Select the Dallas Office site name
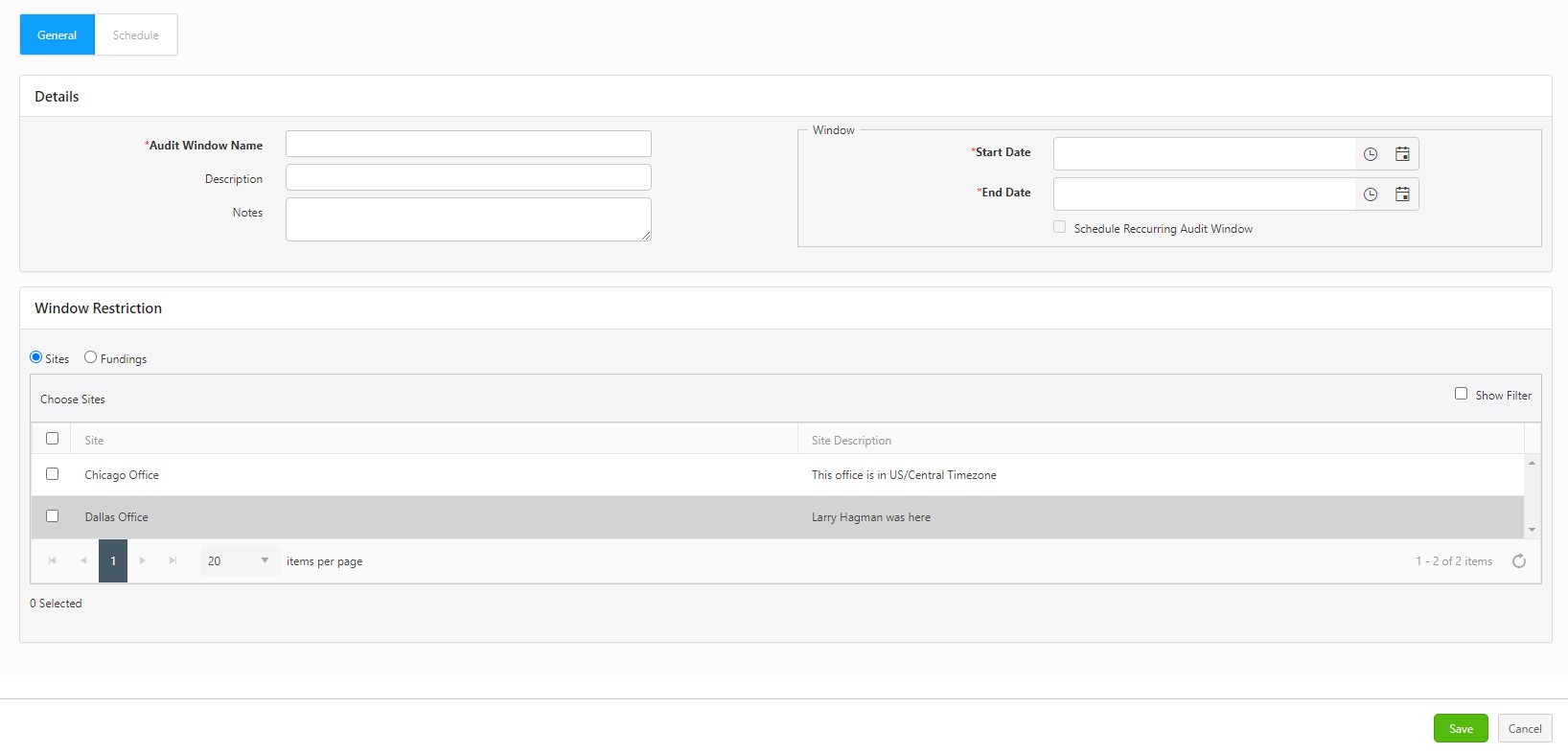The image size is (1568, 753). point(117,517)
